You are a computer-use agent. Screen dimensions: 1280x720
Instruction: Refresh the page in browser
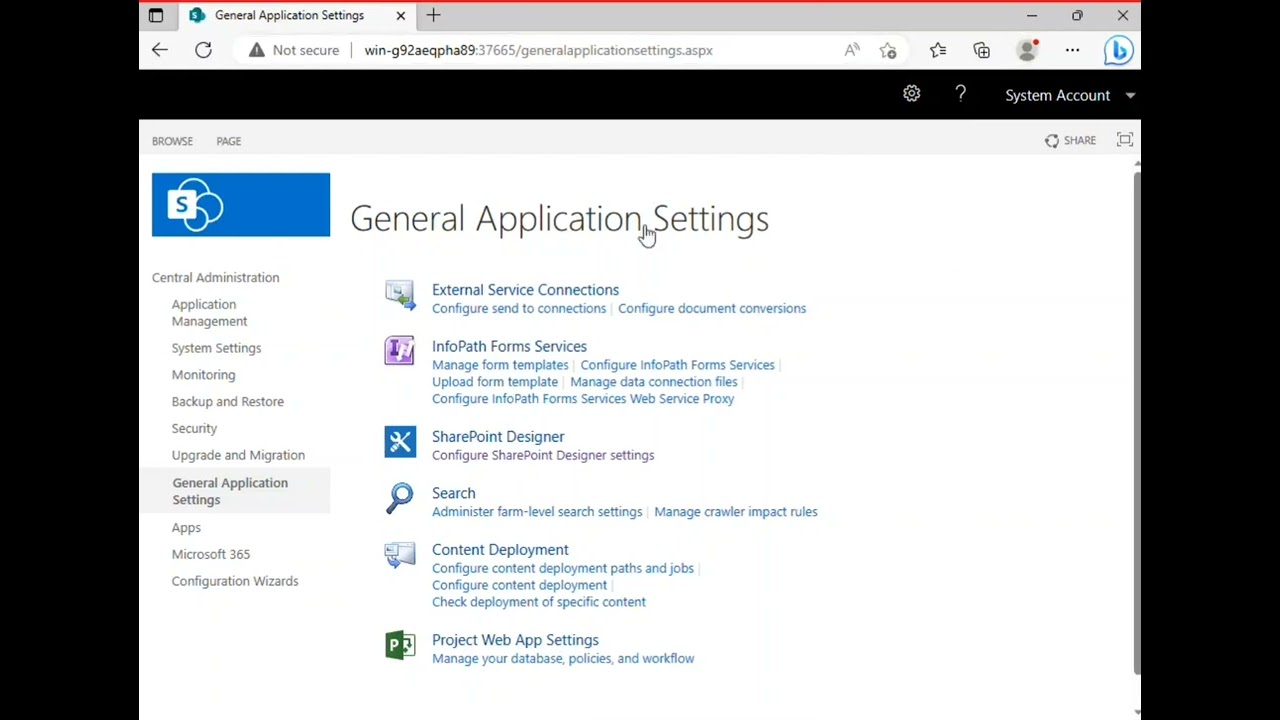203,50
